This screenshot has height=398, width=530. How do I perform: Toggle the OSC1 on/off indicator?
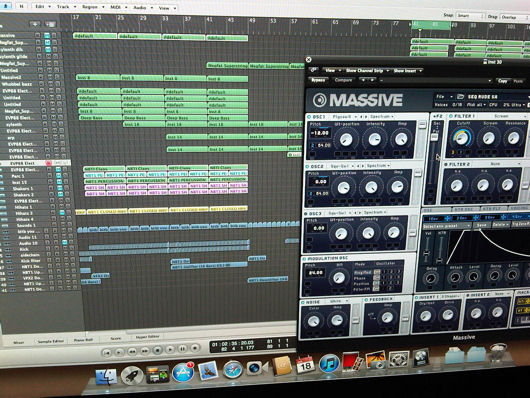[x=309, y=117]
